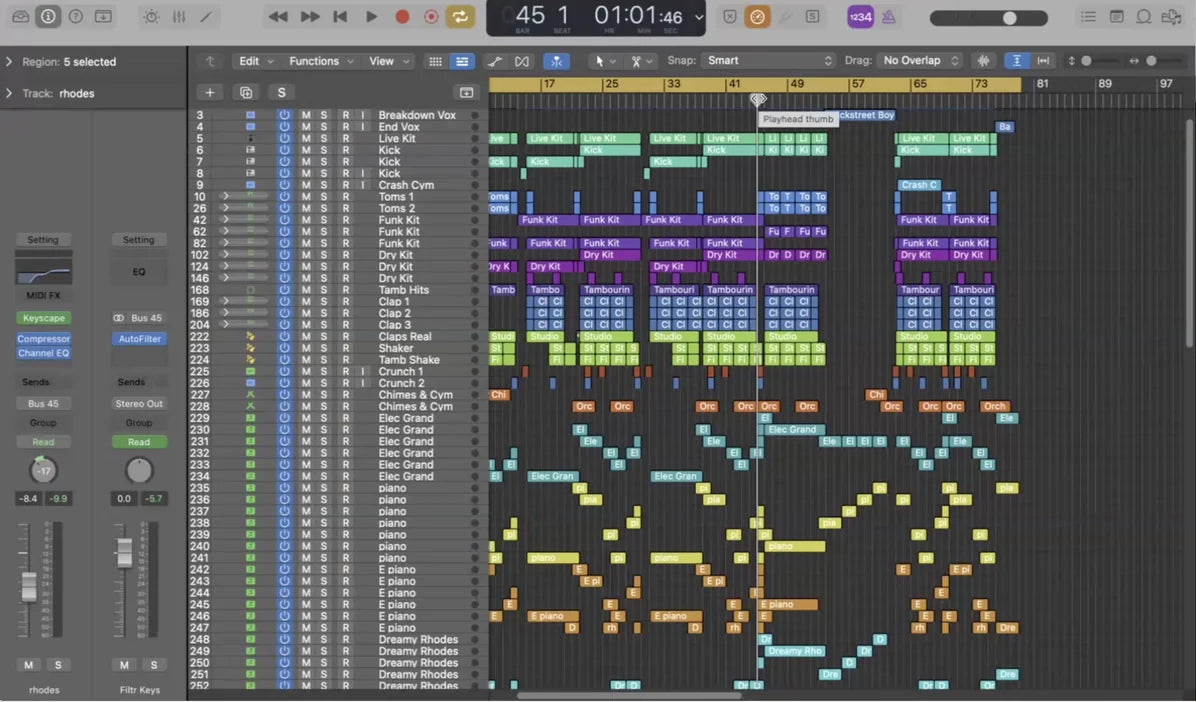Toggle the yellow Cycle mode button
The width and height of the screenshot is (1196, 702).
coord(460,16)
